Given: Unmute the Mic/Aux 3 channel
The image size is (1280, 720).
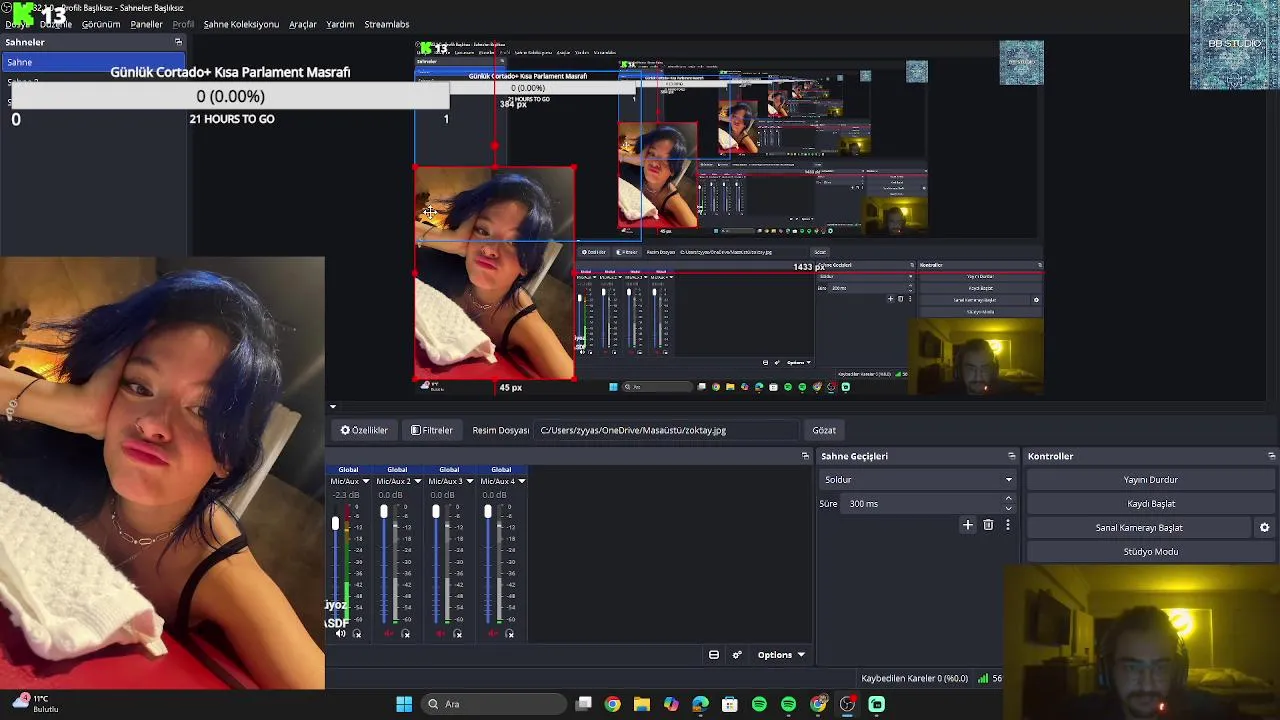Looking at the screenshot, I should 441,634.
